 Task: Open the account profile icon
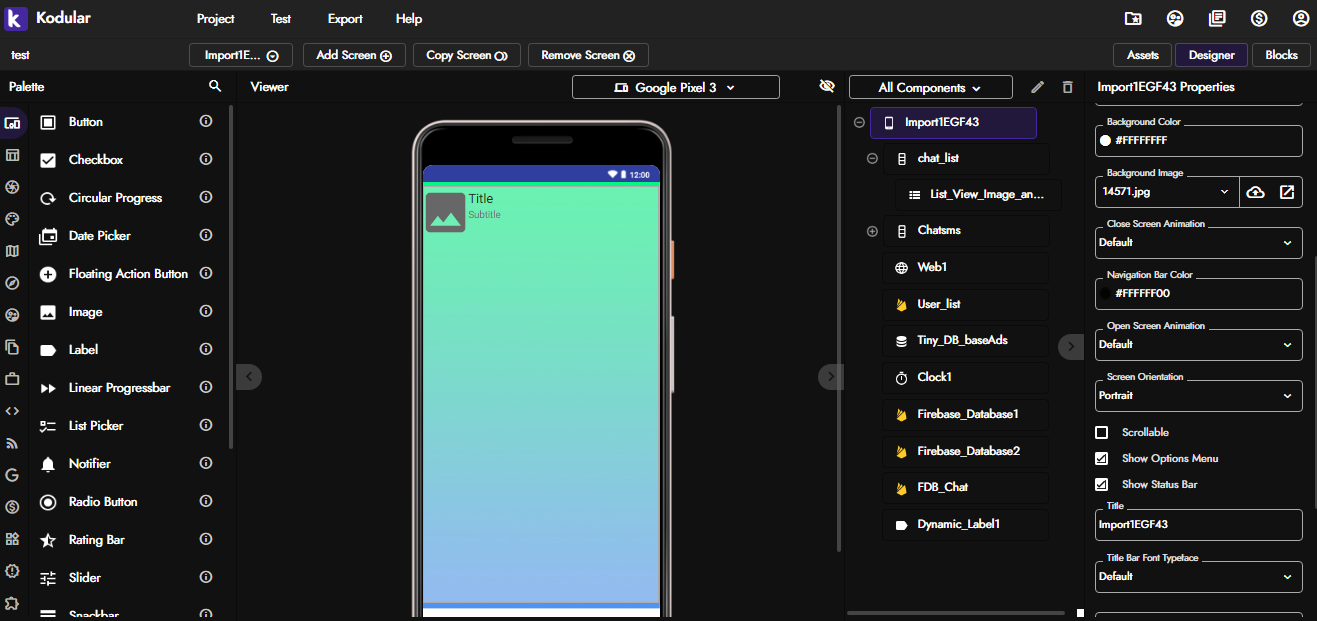(x=1300, y=19)
